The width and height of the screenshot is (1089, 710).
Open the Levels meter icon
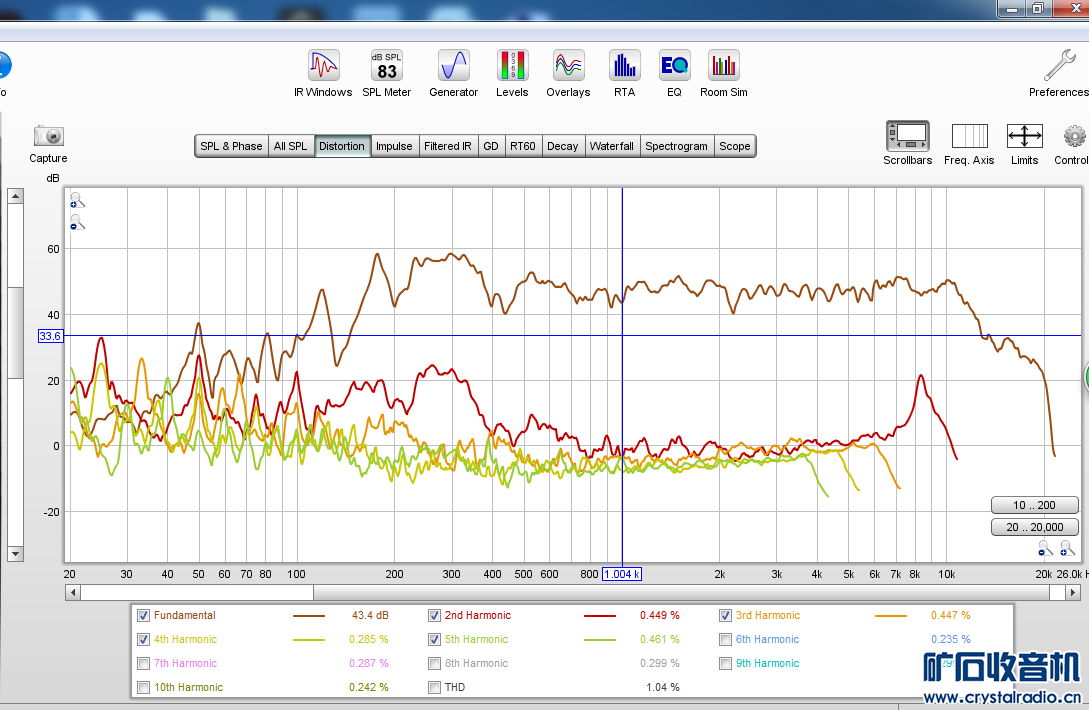pyautogui.click(x=512, y=67)
